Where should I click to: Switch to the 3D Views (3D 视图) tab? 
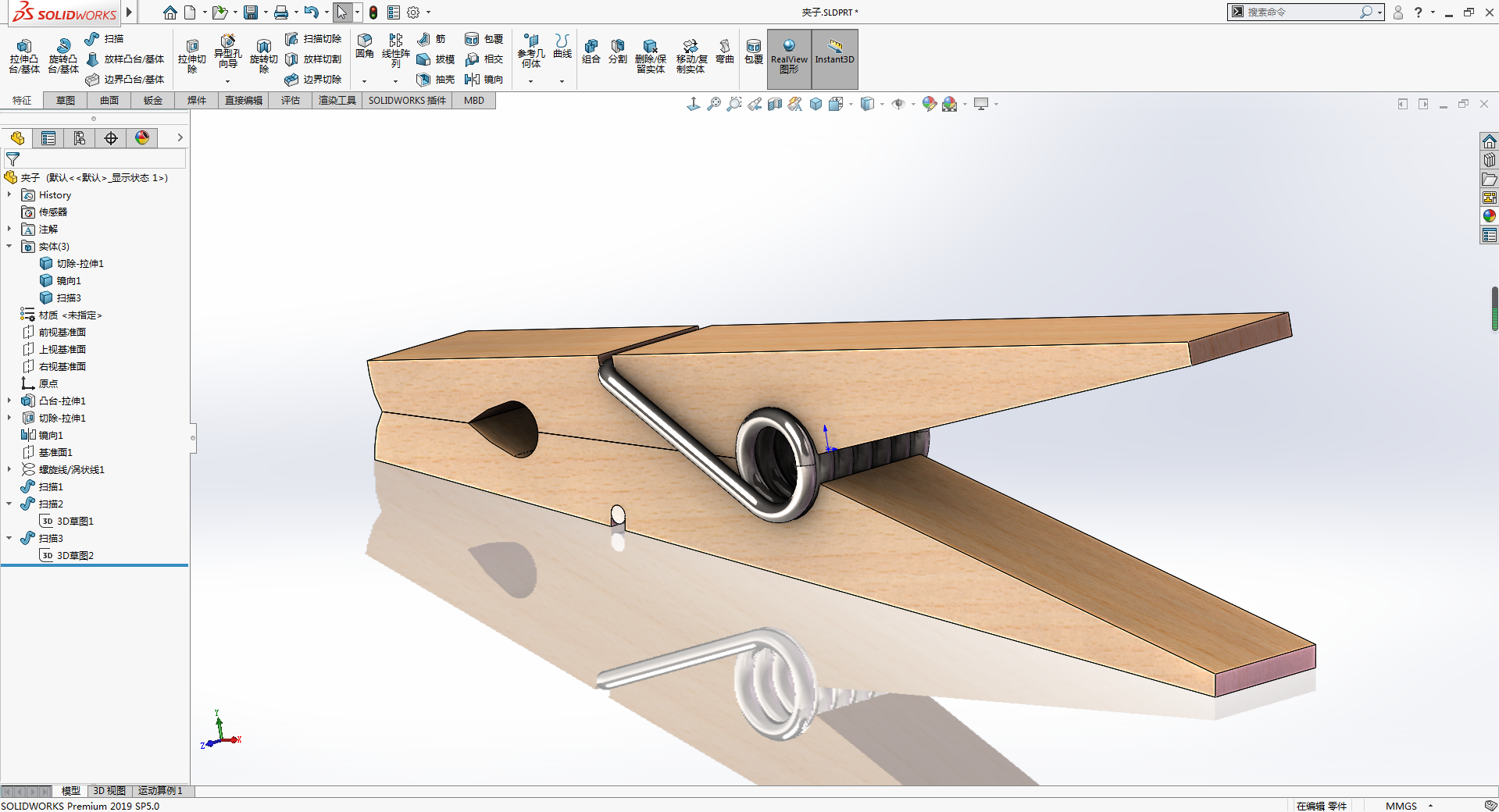[x=109, y=791]
